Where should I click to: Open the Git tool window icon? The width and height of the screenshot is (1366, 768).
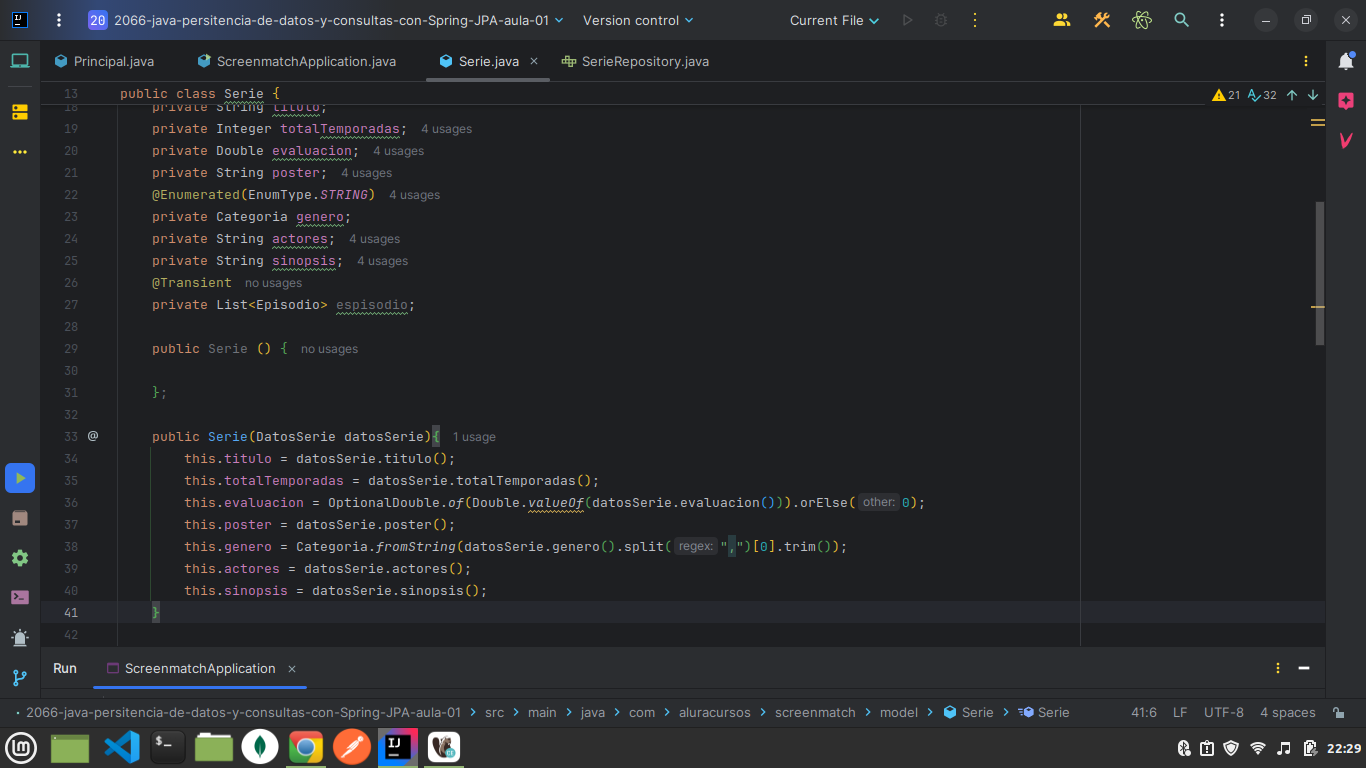tap(20, 677)
